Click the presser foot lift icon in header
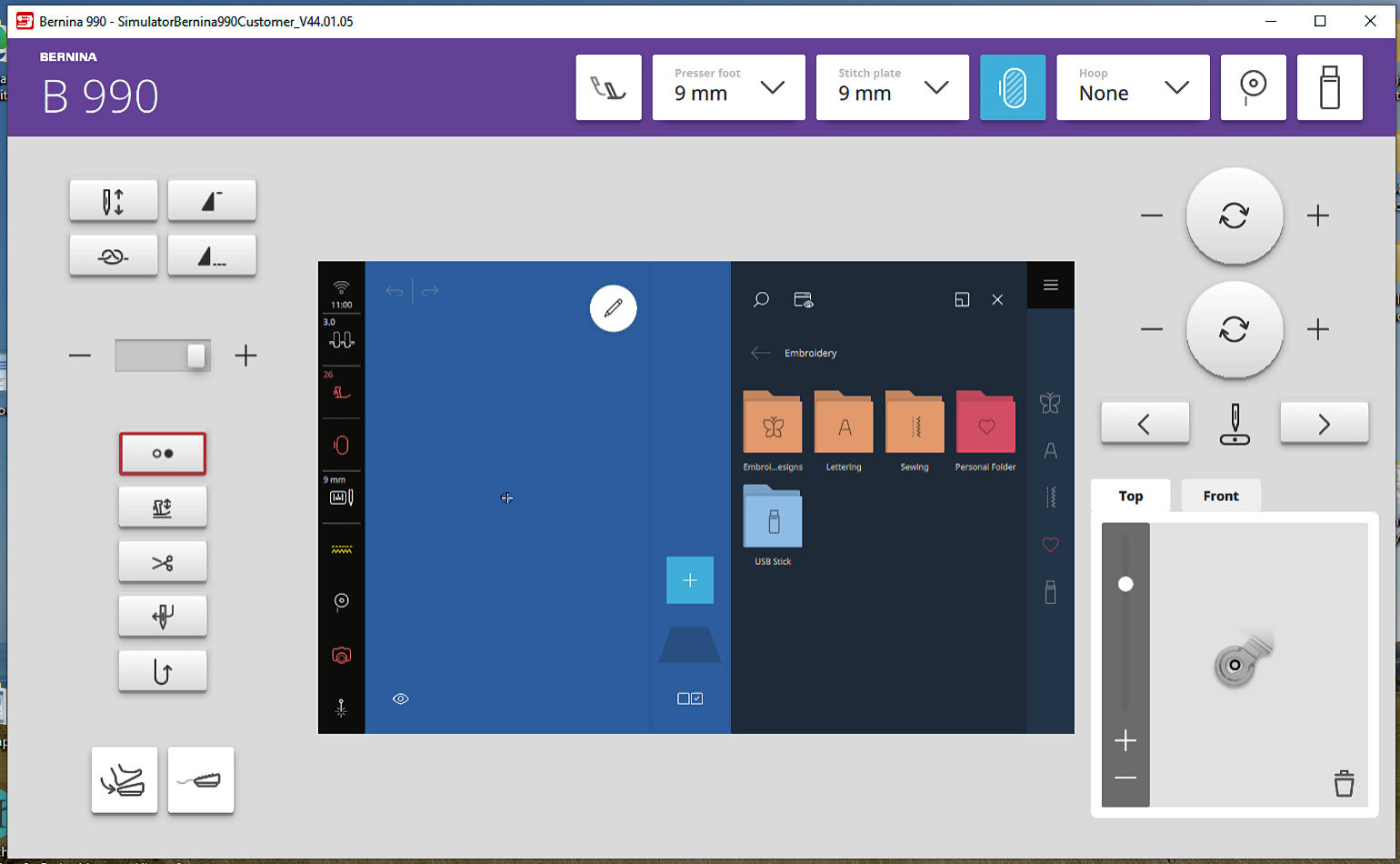Image resolution: width=1400 pixels, height=864 pixels. [x=608, y=87]
